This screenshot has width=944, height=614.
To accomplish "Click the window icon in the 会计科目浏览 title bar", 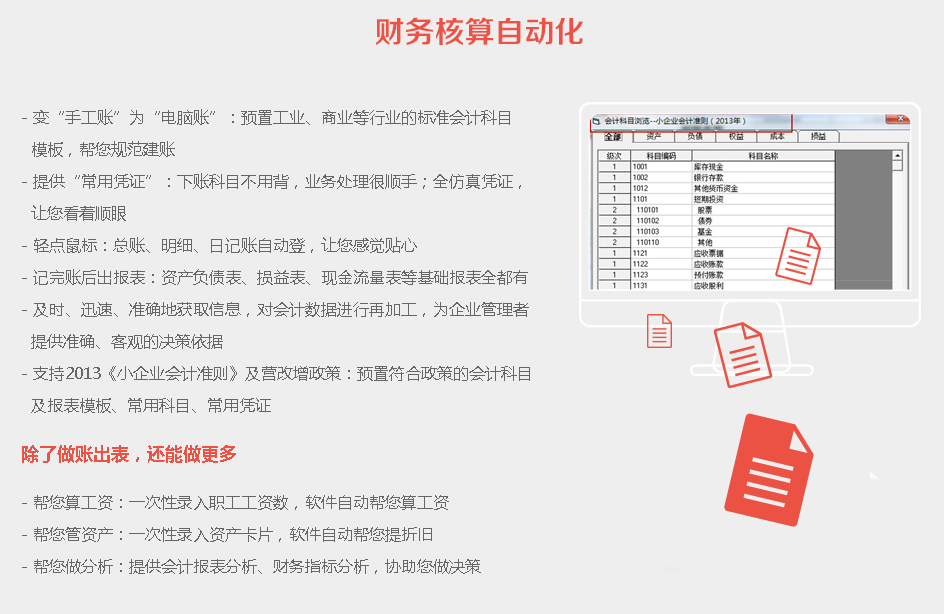I will tap(597, 120).
